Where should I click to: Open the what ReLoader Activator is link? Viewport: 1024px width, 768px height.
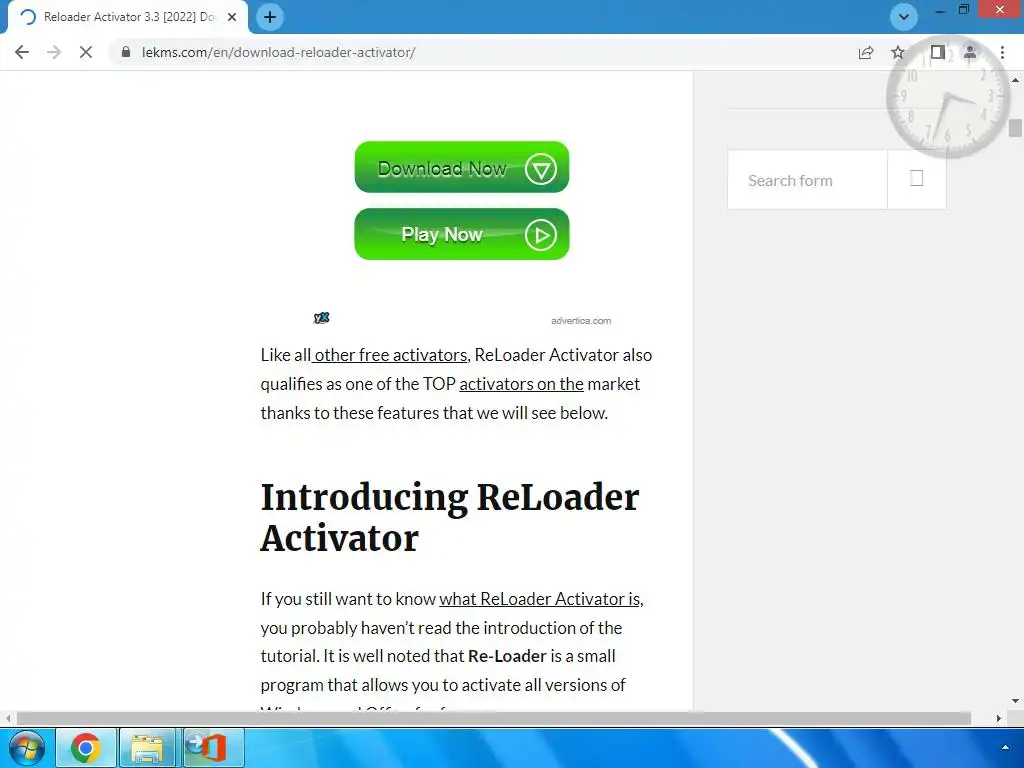(x=539, y=599)
